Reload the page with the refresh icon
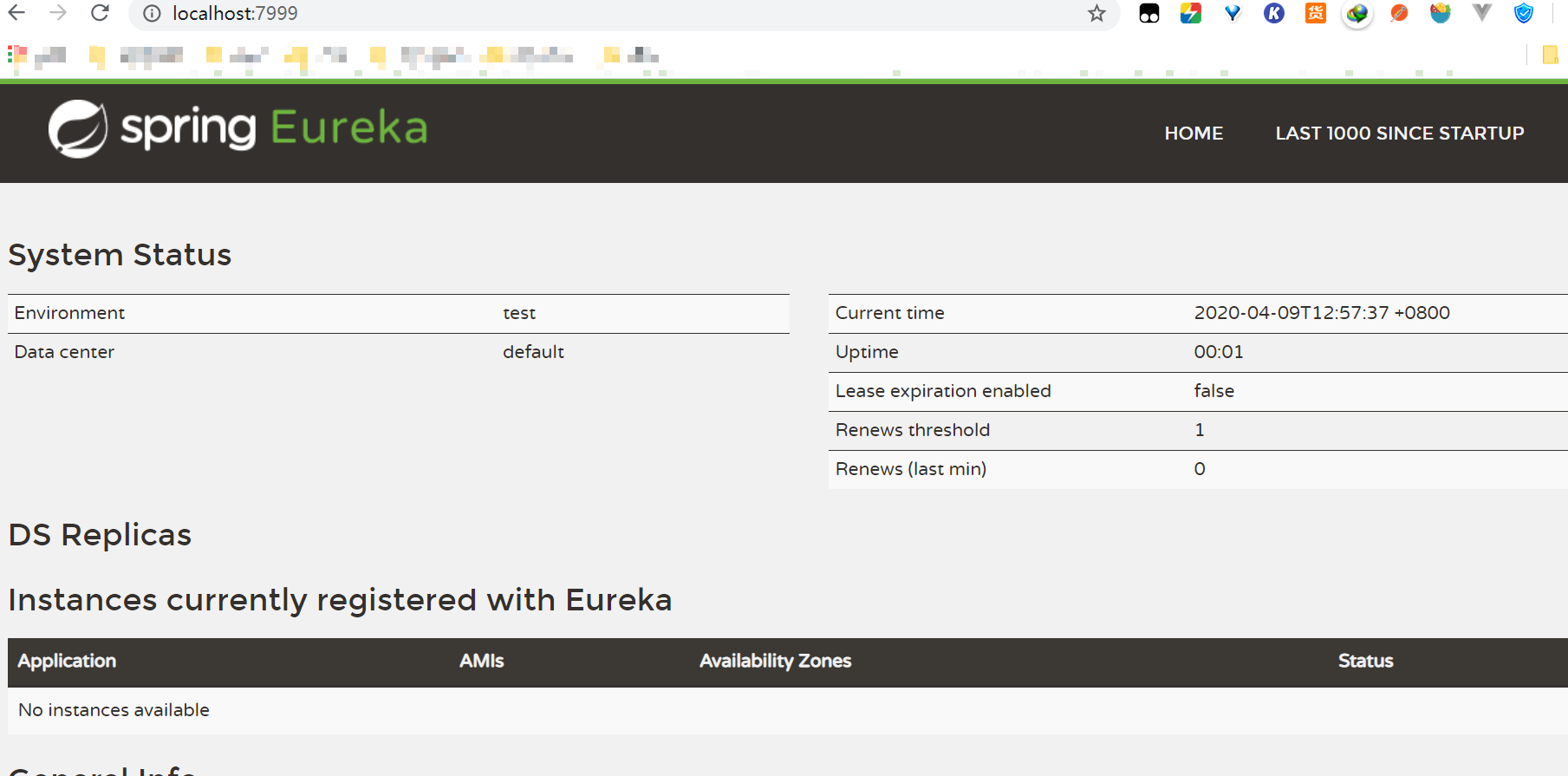 tap(101, 13)
